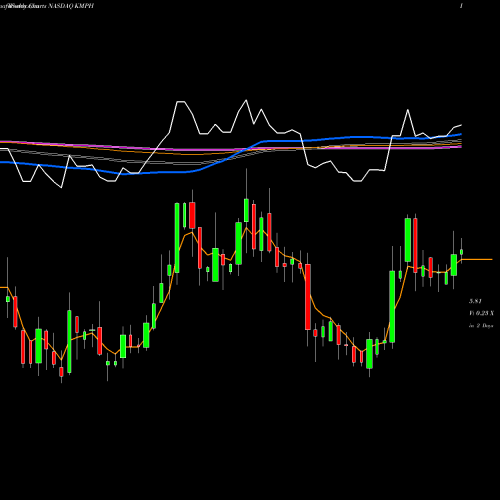Click the tallest green candle near chart start of rally
This screenshot has height=500, width=500.
(177, 238)
